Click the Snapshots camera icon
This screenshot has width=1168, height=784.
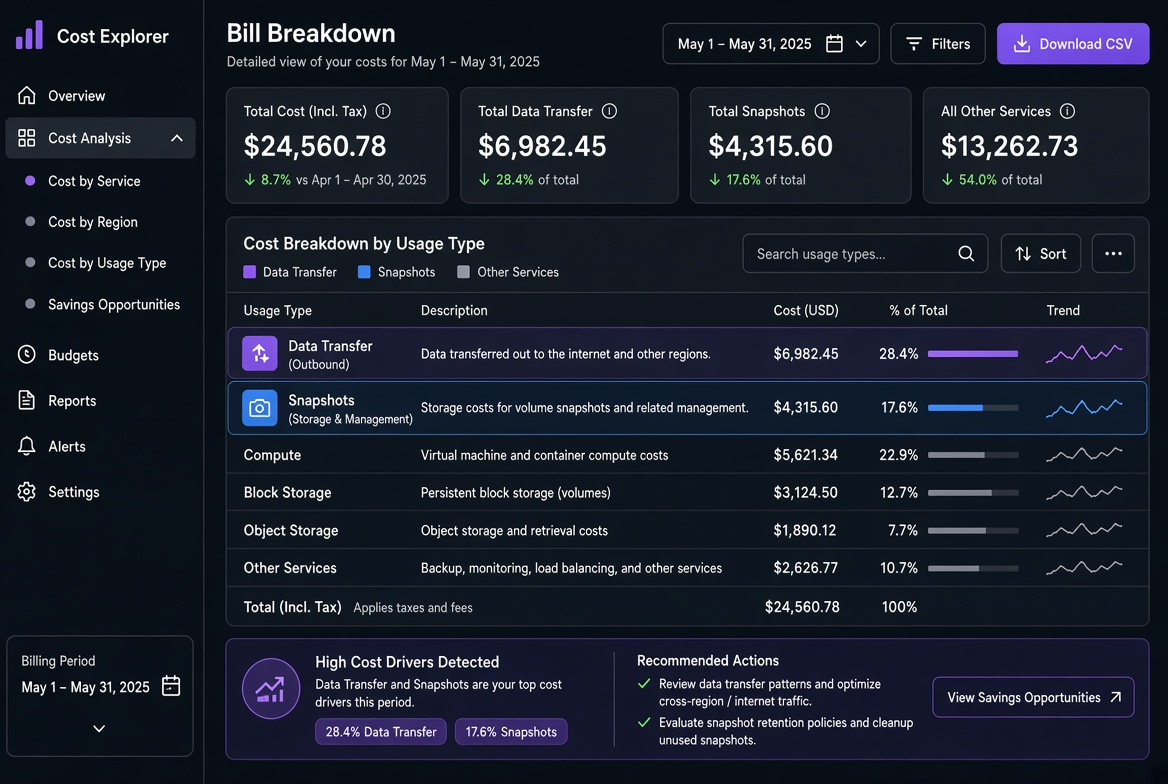(x=259, y=408)
